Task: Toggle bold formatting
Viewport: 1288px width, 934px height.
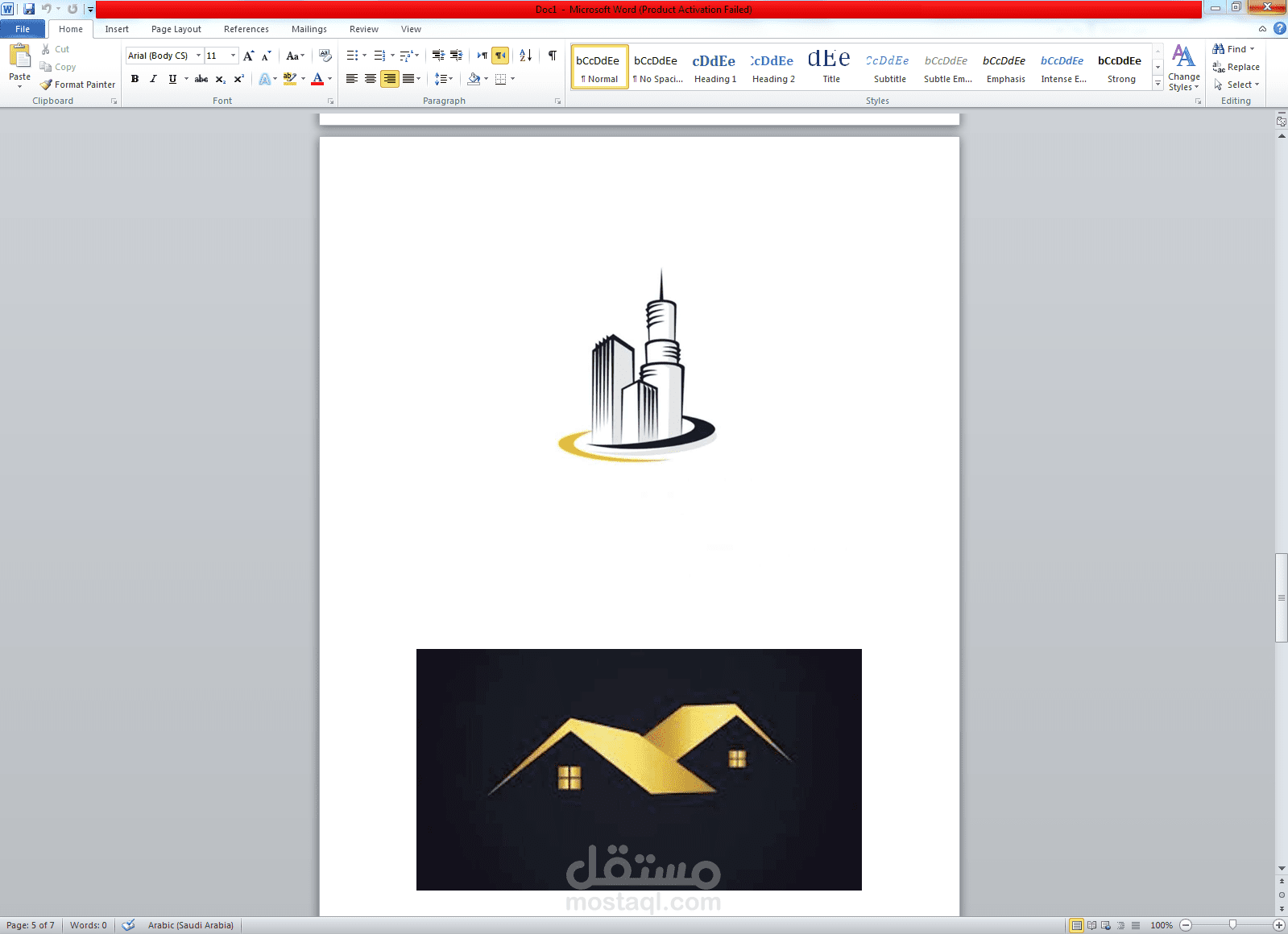Action: 135,79
